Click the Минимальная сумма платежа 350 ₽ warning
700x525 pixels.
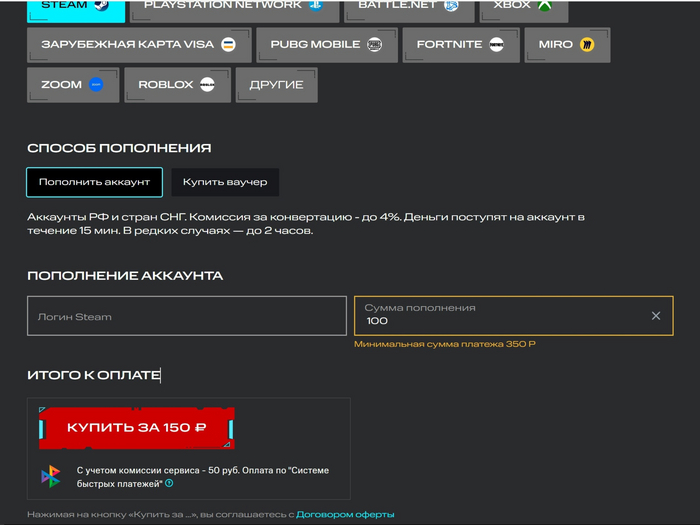(x=445, y=344)
